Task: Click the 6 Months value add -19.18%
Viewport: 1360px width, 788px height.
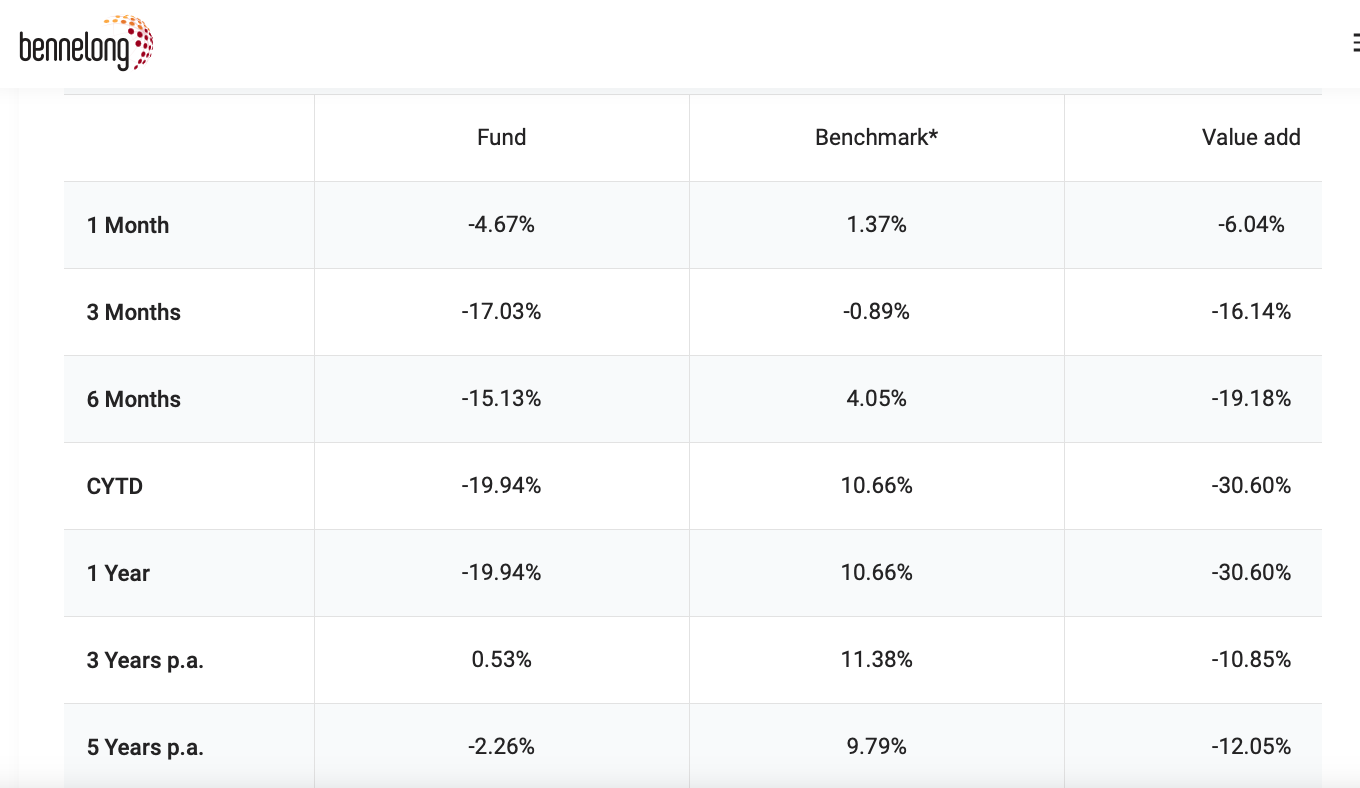Action: click(1250, 399)
